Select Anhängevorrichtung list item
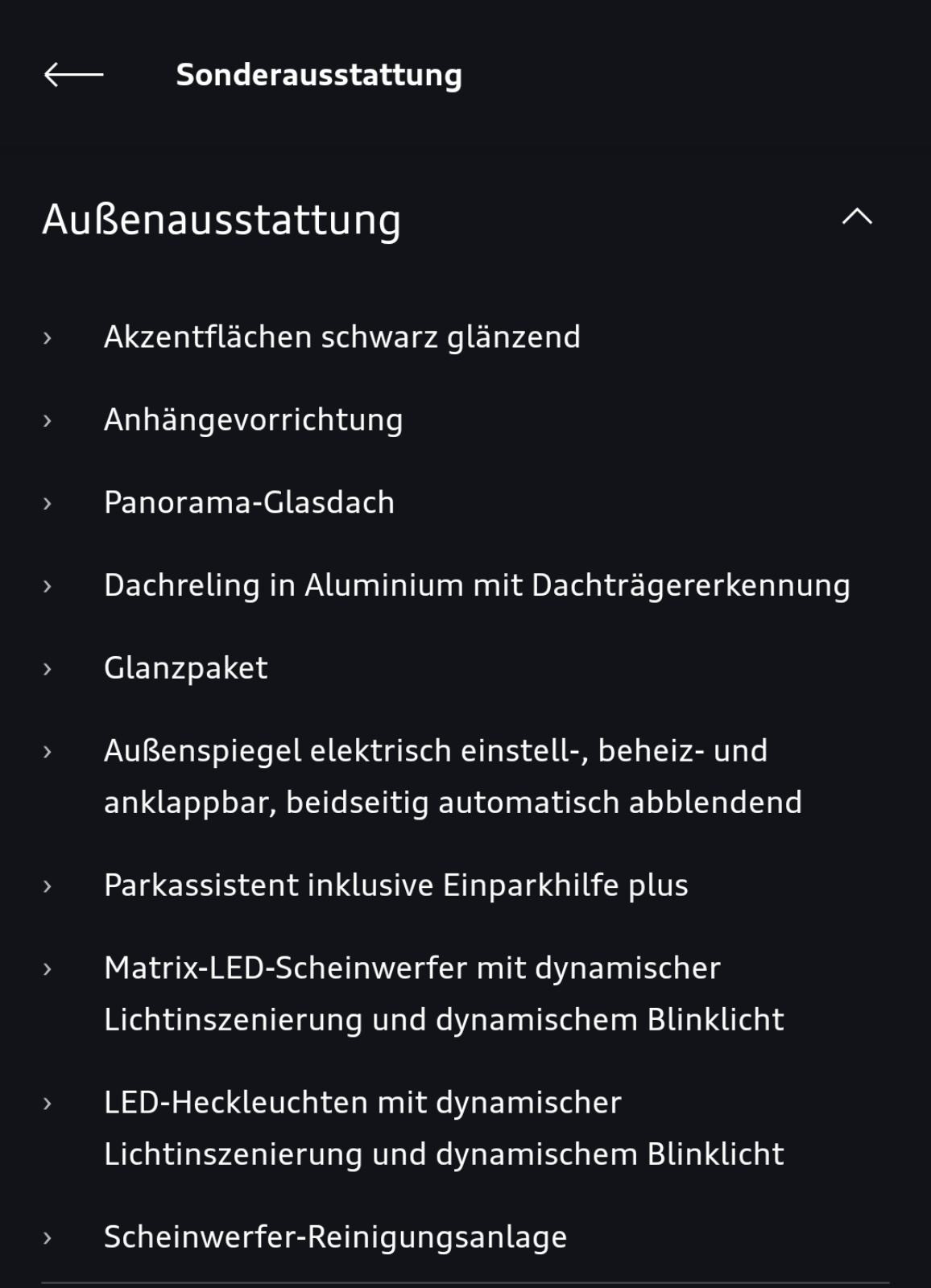This screenshot has height=1288, width=931. click(254, 420)
